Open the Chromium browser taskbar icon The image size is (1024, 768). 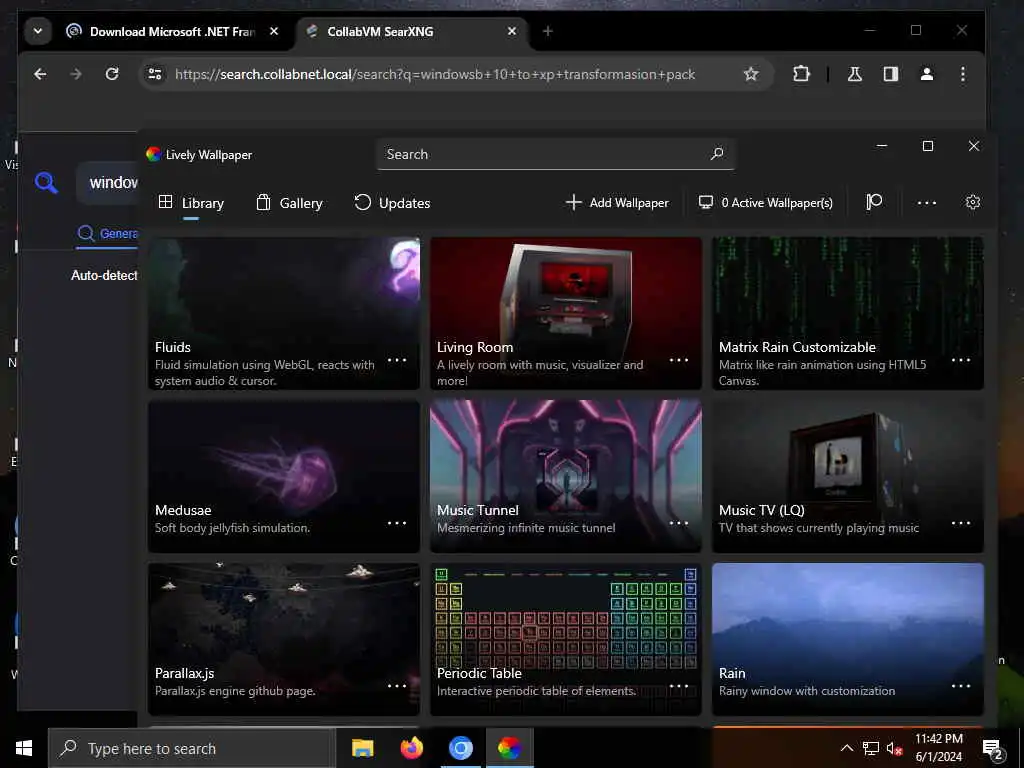click(x=460, y=748)
